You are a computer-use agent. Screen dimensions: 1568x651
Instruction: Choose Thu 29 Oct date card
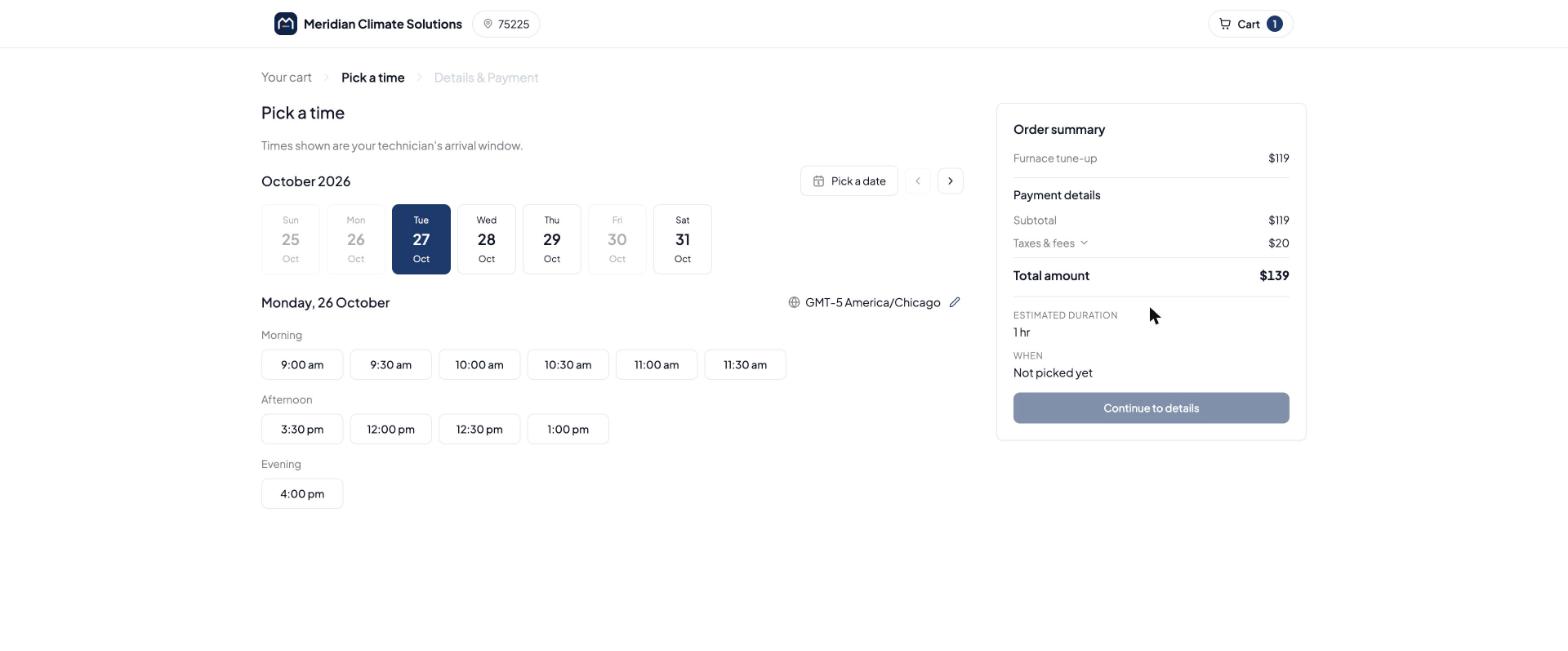[x=552, y=239]
